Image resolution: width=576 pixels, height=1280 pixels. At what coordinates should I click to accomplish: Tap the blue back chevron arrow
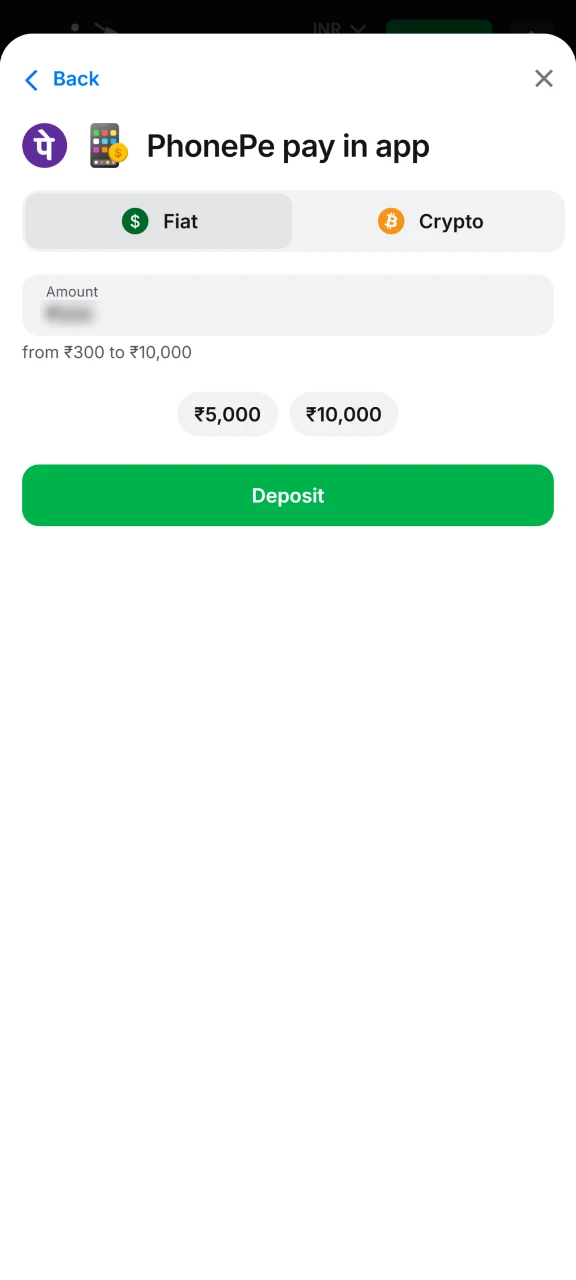click(31, 79)
